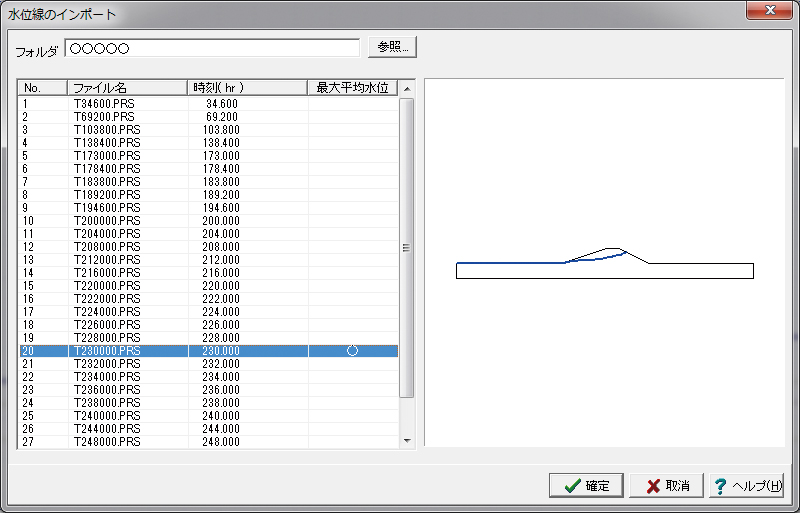
Task: Click the 時刻( hr ) column header
Action: coord(247,88)
